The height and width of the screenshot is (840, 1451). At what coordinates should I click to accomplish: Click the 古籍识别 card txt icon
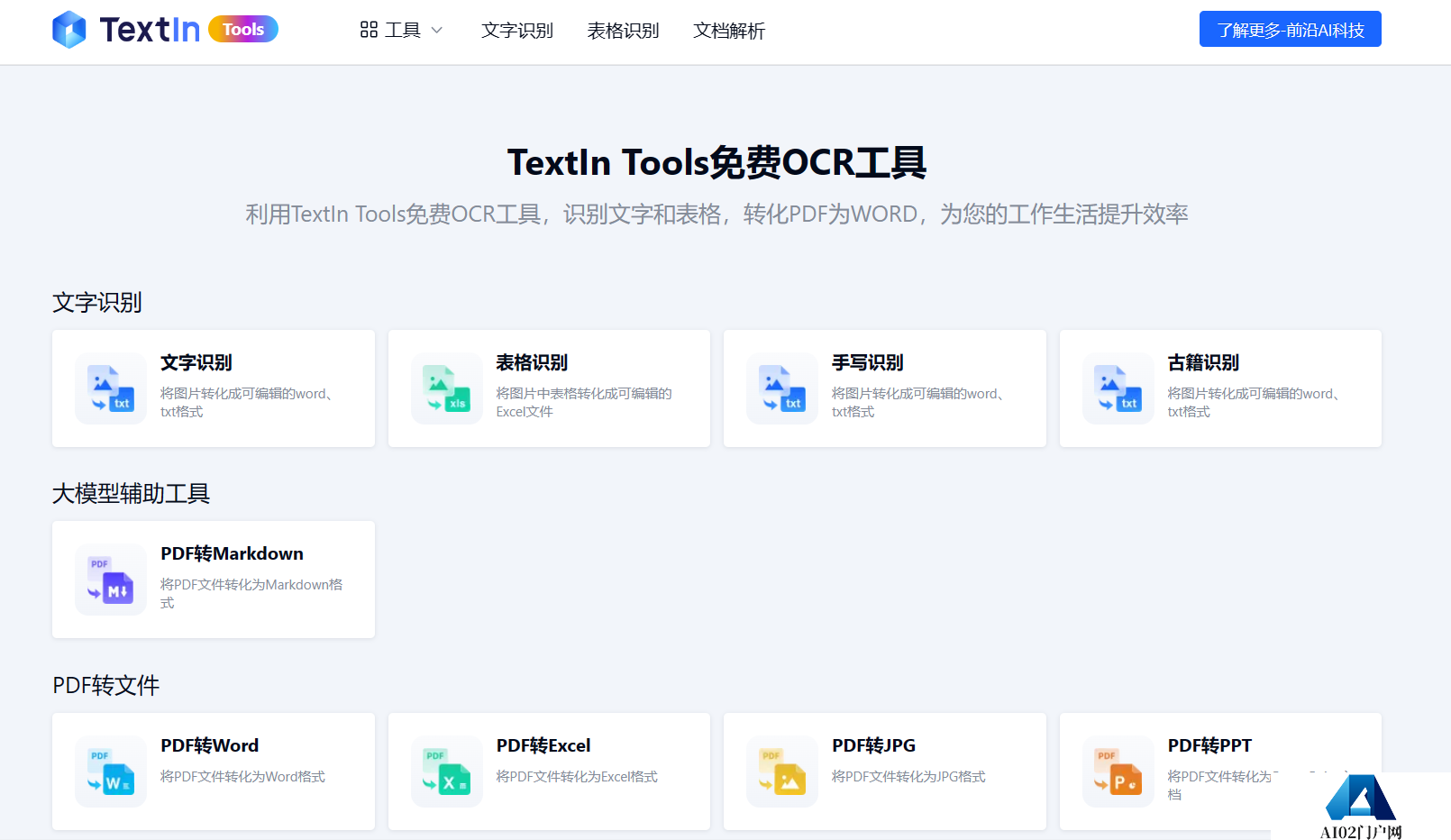tap(1118, 388)
